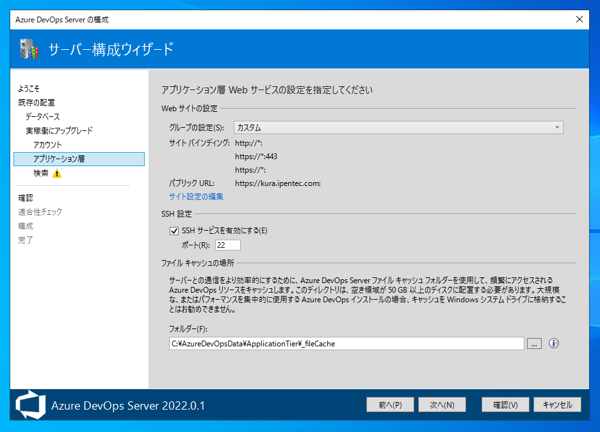Click the 適合性チェック step label
600x432 pixels.
[x=40, y=212]
